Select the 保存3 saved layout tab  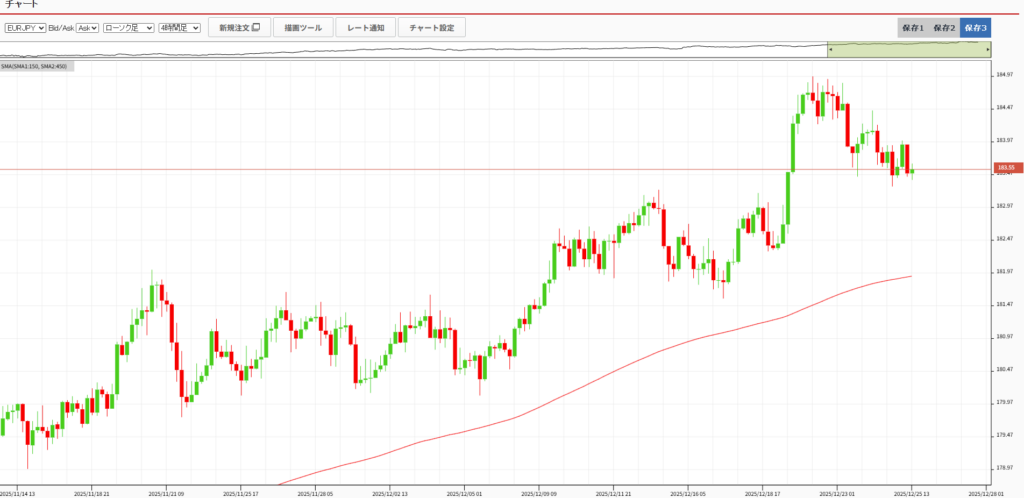point(975,28)
